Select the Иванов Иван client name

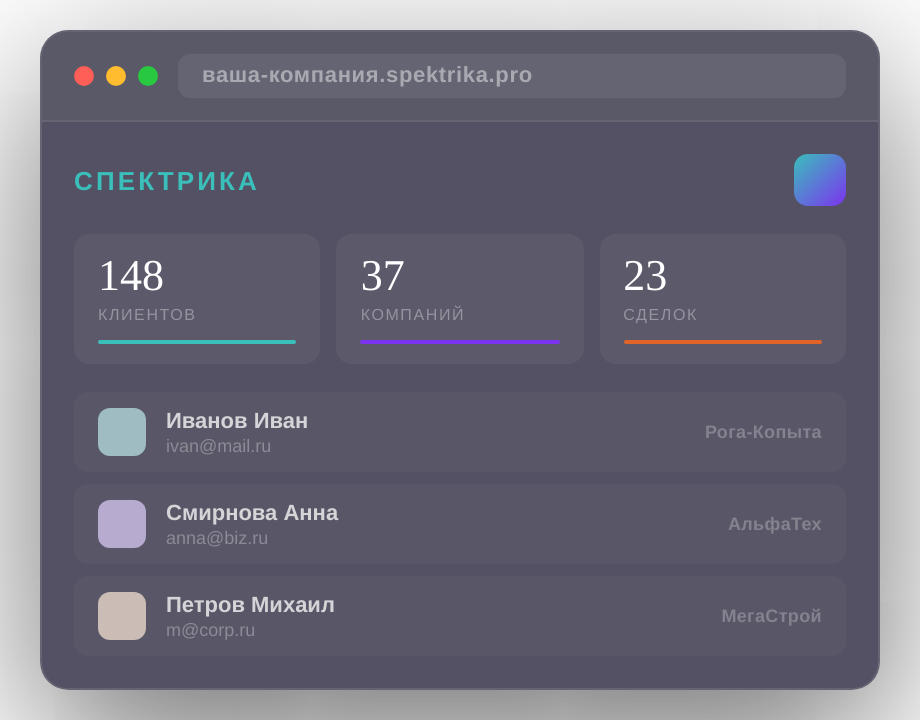237,421
